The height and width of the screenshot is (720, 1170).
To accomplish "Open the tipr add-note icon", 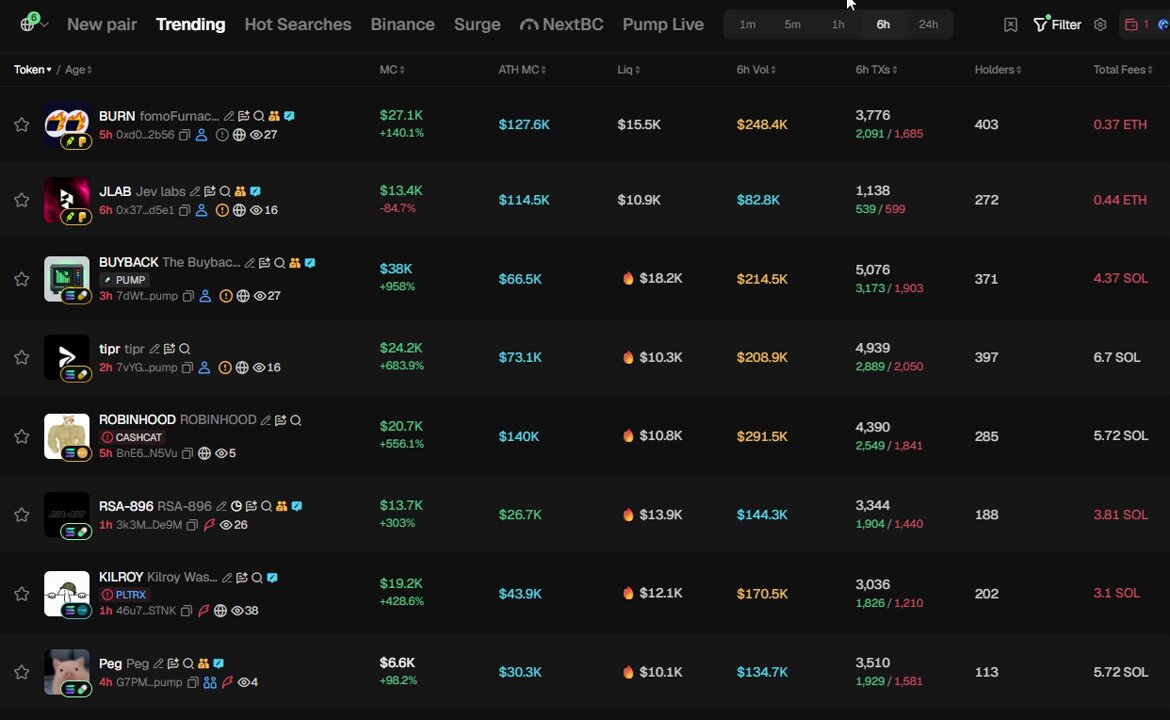I will pos(169,349).
